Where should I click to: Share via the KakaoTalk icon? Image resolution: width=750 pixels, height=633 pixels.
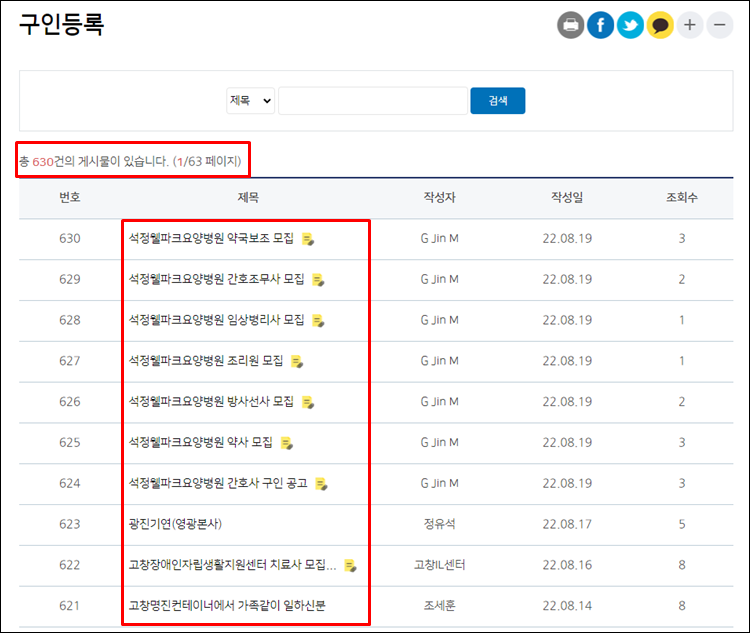(x=660, y=25)
